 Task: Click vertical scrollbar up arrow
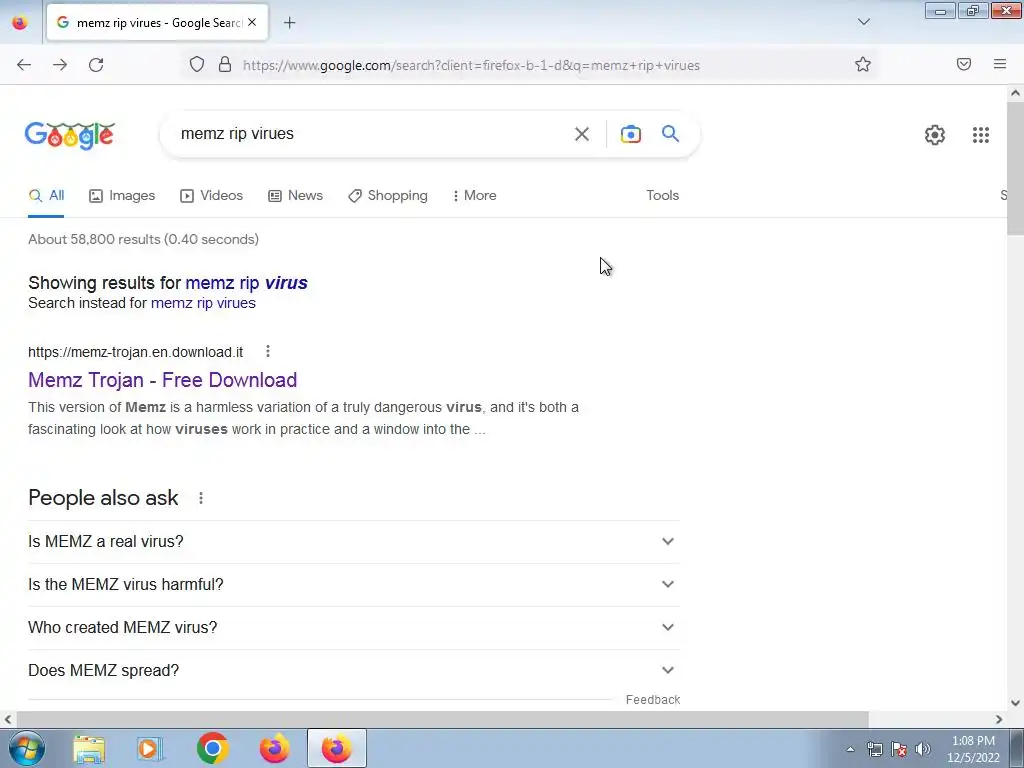(x=1016, y=93)
